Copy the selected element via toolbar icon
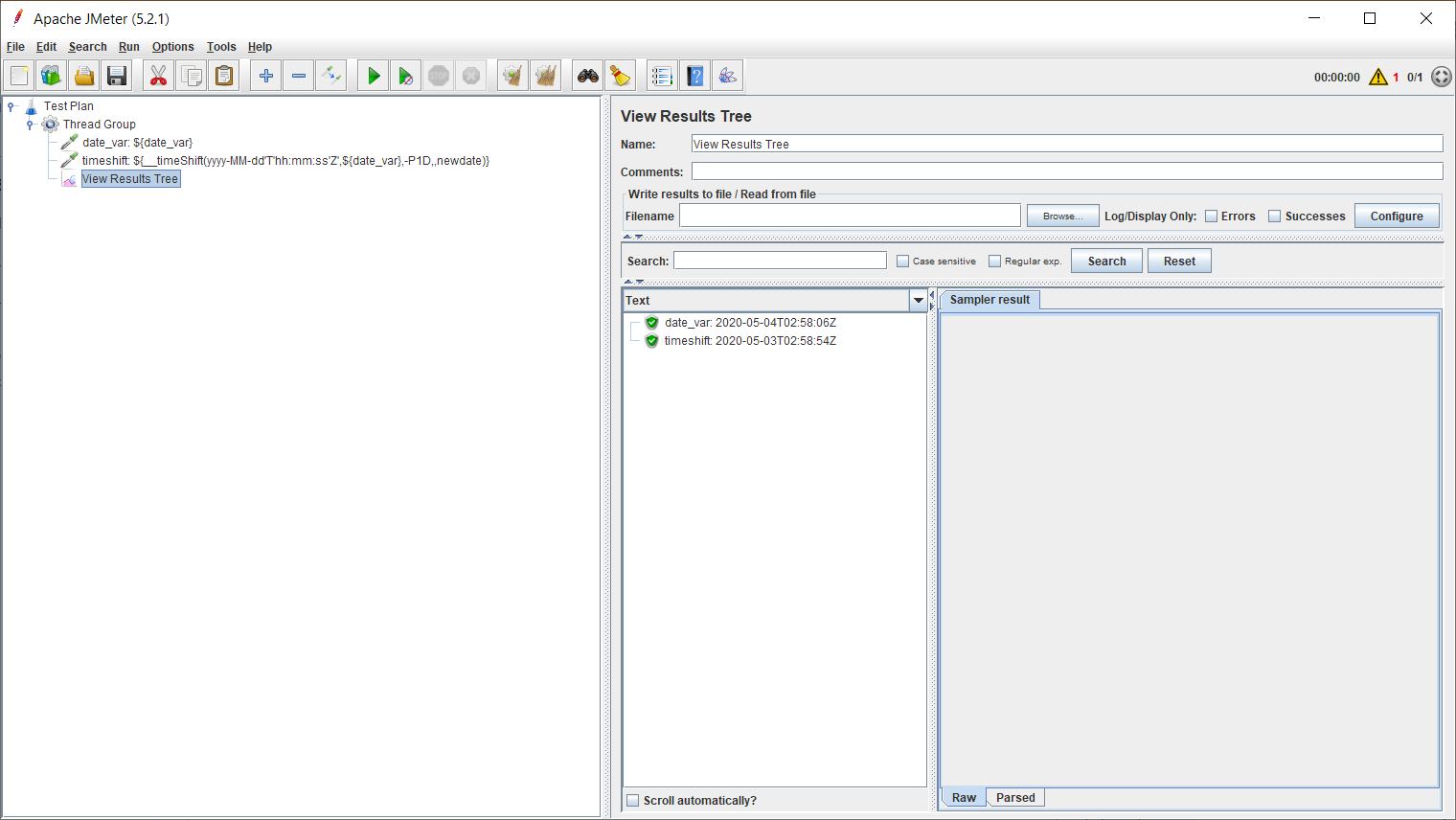Viewport: 1456px width, 820px height. point(192,76)
